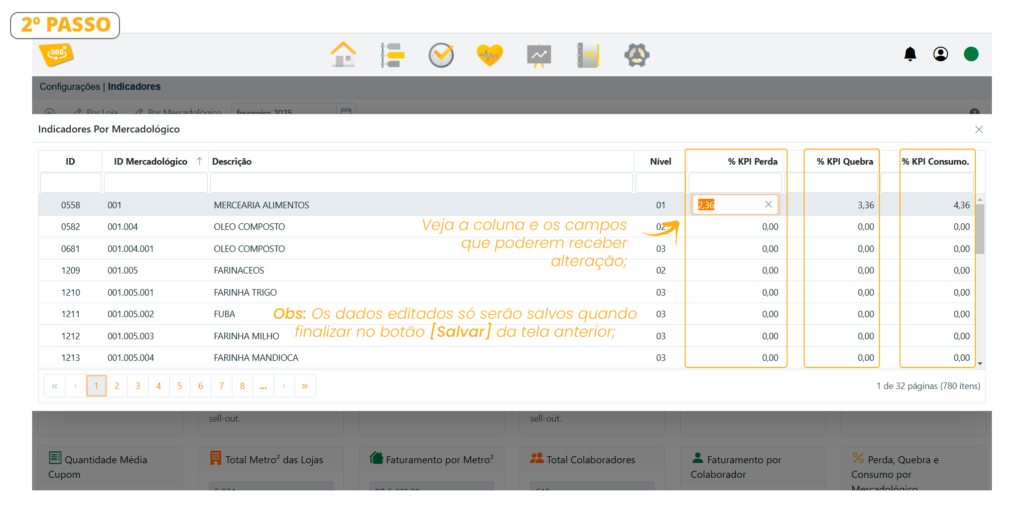Click the more pages ellipsis button
This screenshot has height=523, width=1024.
pos(263,386)
